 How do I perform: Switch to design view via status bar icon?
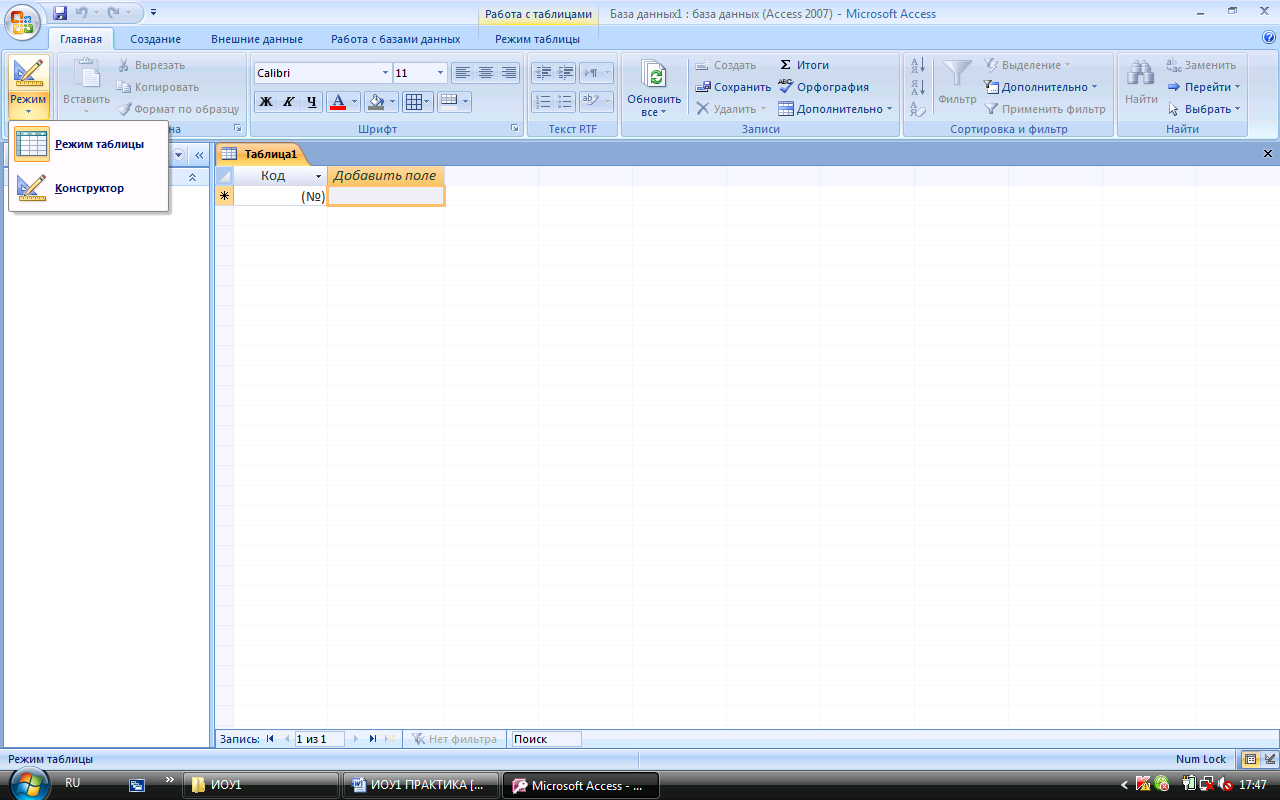[x=1269, y=759]
